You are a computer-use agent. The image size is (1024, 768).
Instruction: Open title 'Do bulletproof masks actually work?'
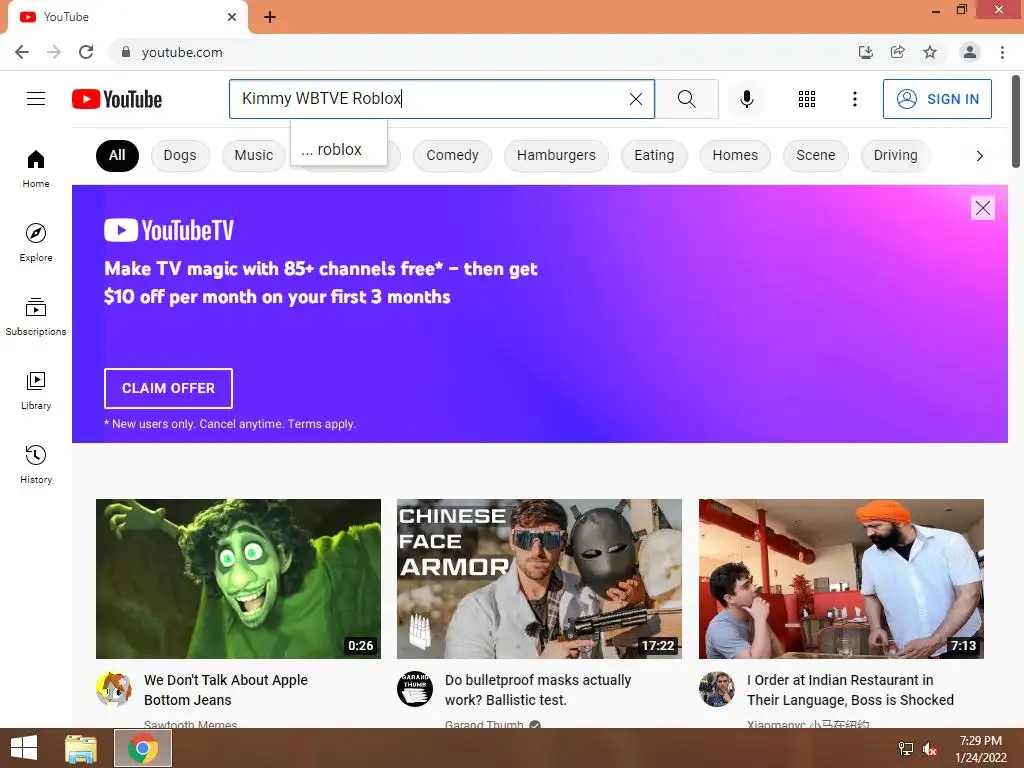(x=537, y=690)
